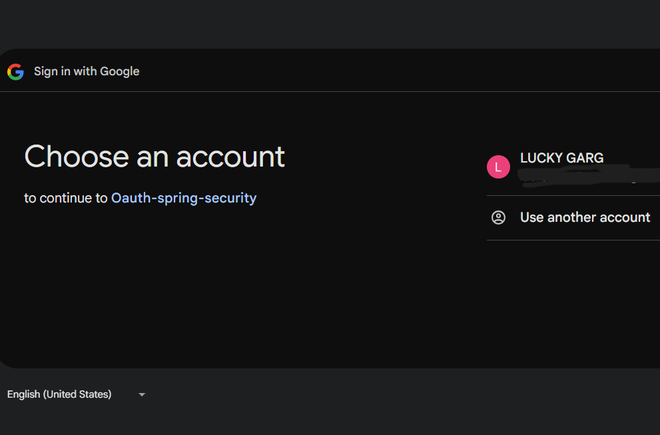Screen dimensions: 660x435
Task: Click the Choose an account heading
Action: click(x=154, y=157)
